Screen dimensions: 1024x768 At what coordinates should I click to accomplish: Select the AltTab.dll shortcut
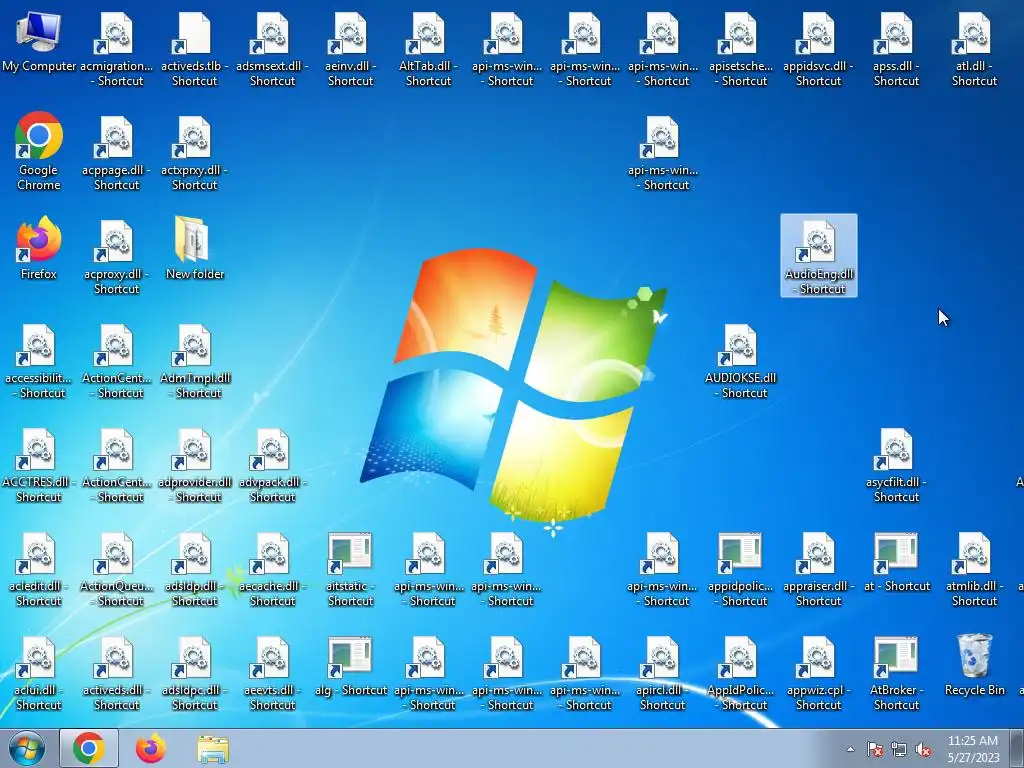pos(428,50)
